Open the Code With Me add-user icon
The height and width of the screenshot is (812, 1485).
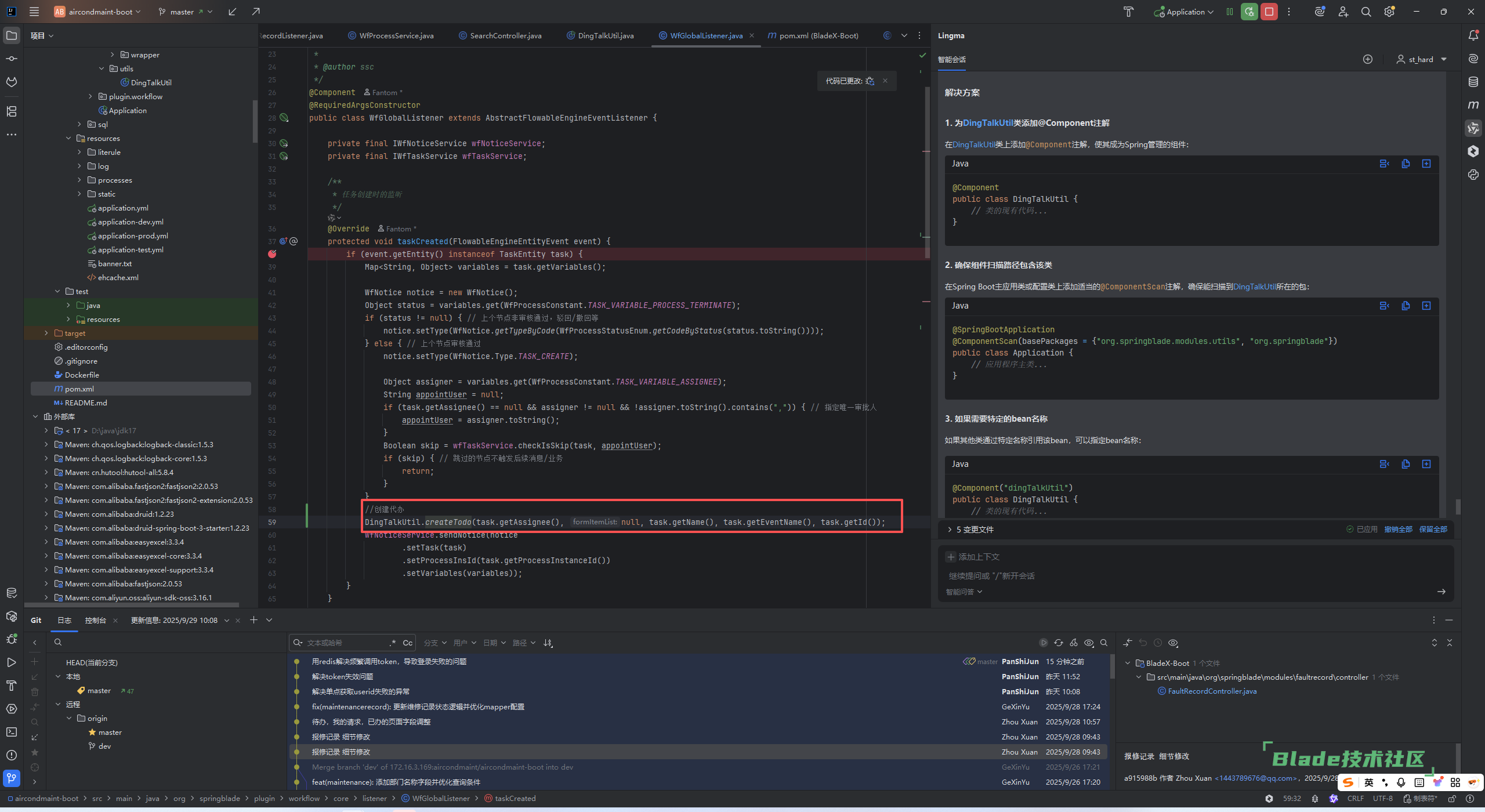coord(1343,12)
